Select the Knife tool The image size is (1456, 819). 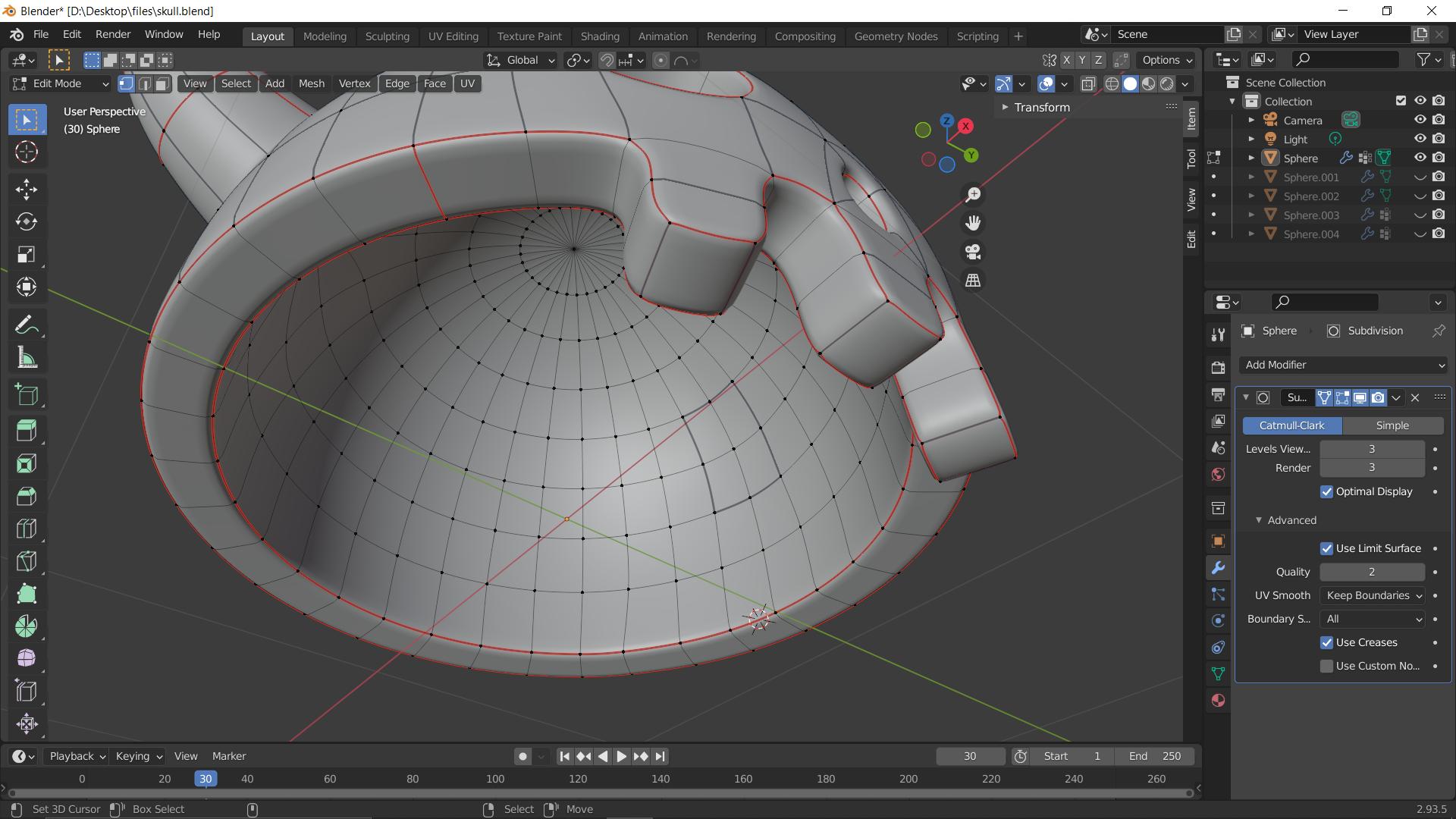27,561
